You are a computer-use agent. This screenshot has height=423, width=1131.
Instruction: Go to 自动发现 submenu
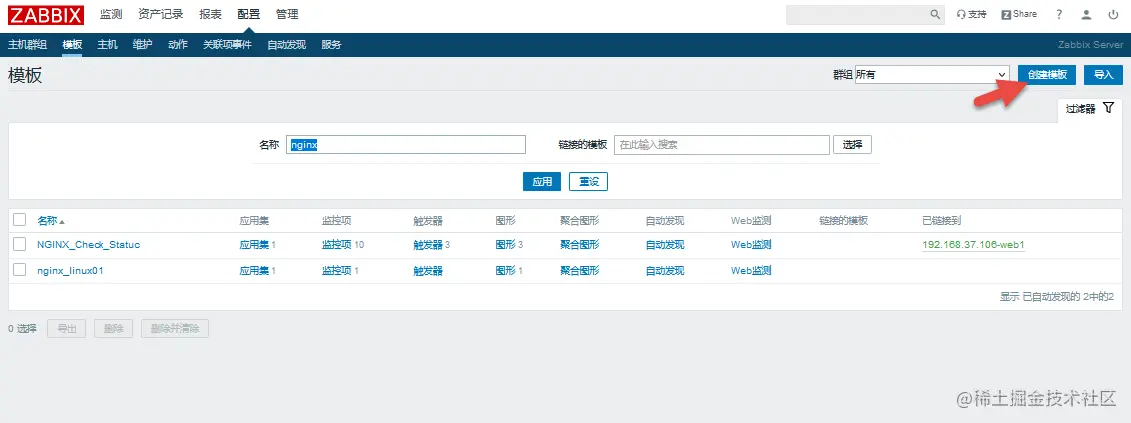click(x=286, y=45)
